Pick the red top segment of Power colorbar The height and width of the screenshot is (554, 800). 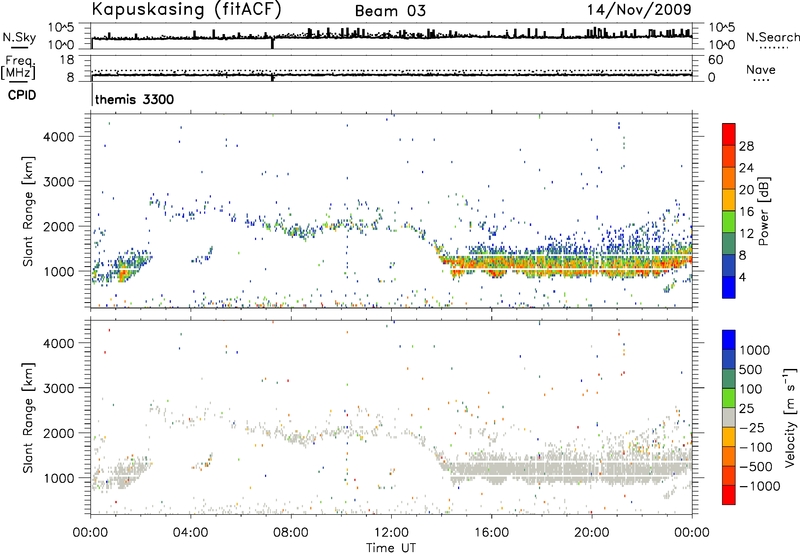[x=729, y=134]
